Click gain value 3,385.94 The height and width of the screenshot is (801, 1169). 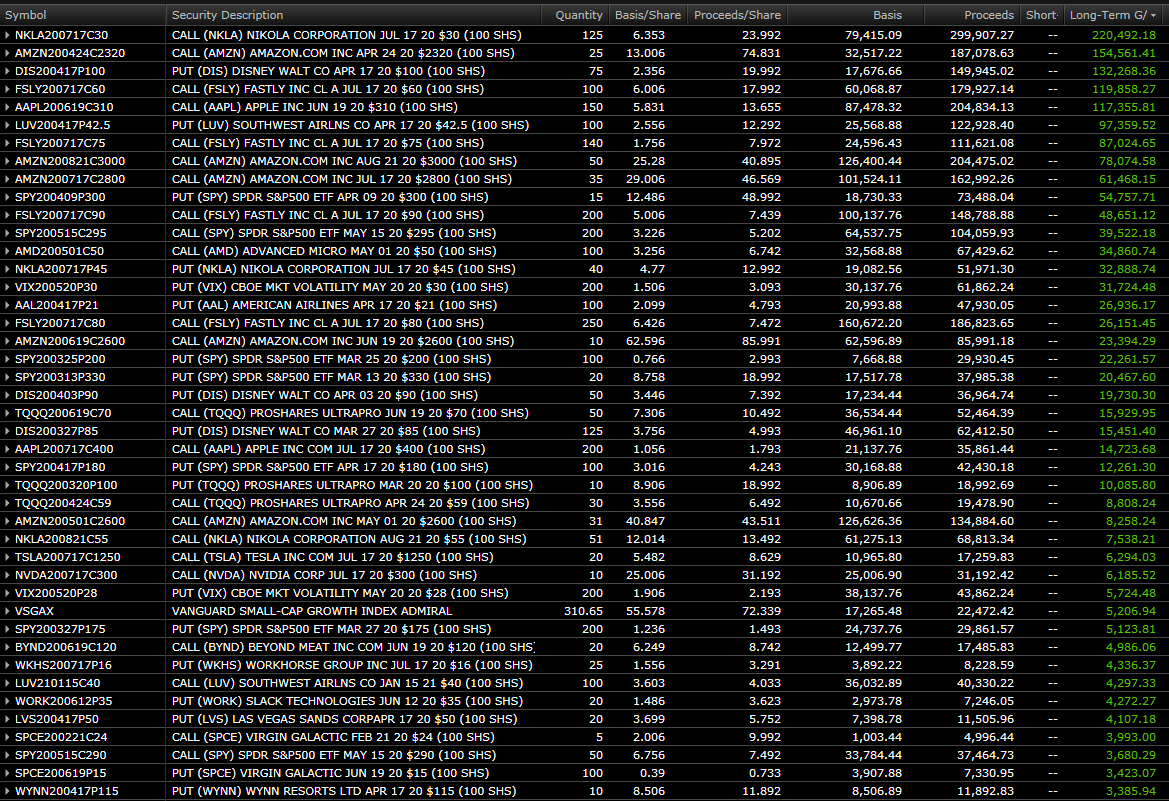[1131, 791]
